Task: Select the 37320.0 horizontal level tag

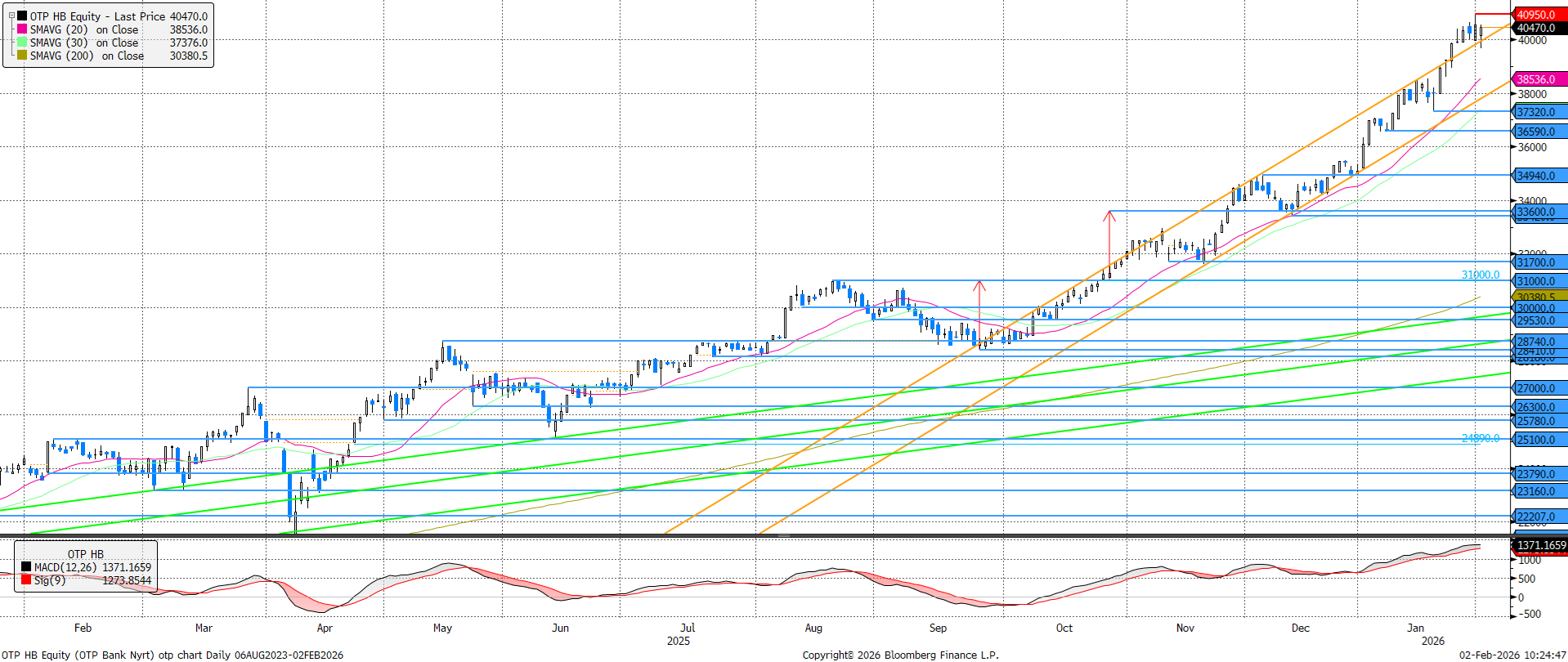Action: tap(1539, 112)
